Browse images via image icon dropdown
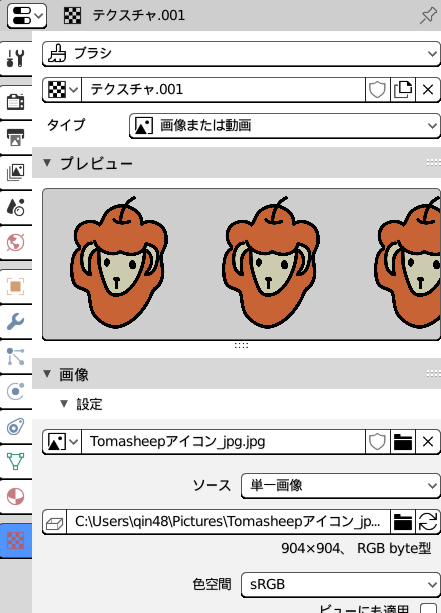The width and height of the screenshot is (441, 613). tap(62, 442)
